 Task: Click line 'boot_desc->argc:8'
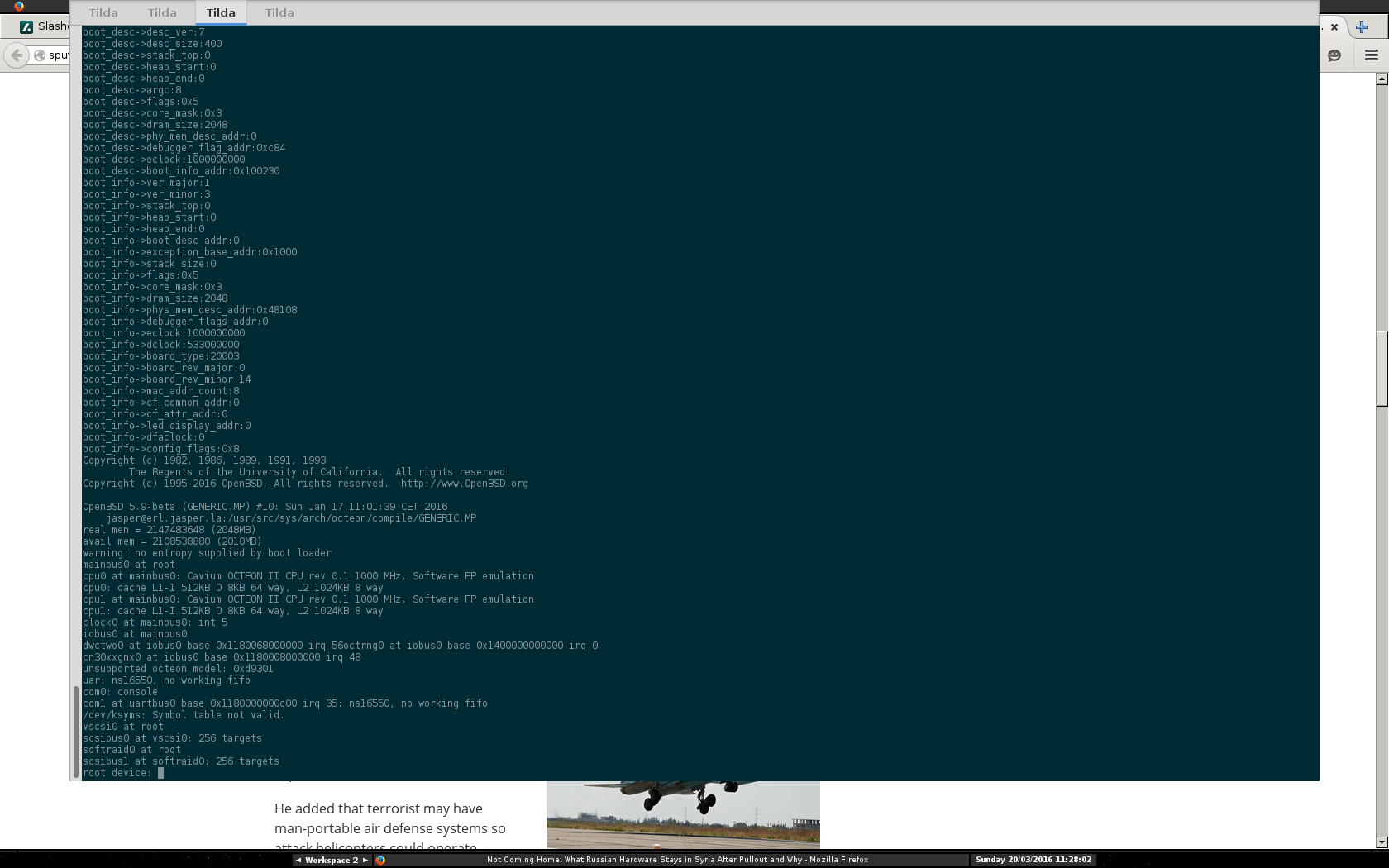pyautogui.click(x=132, y=90)
